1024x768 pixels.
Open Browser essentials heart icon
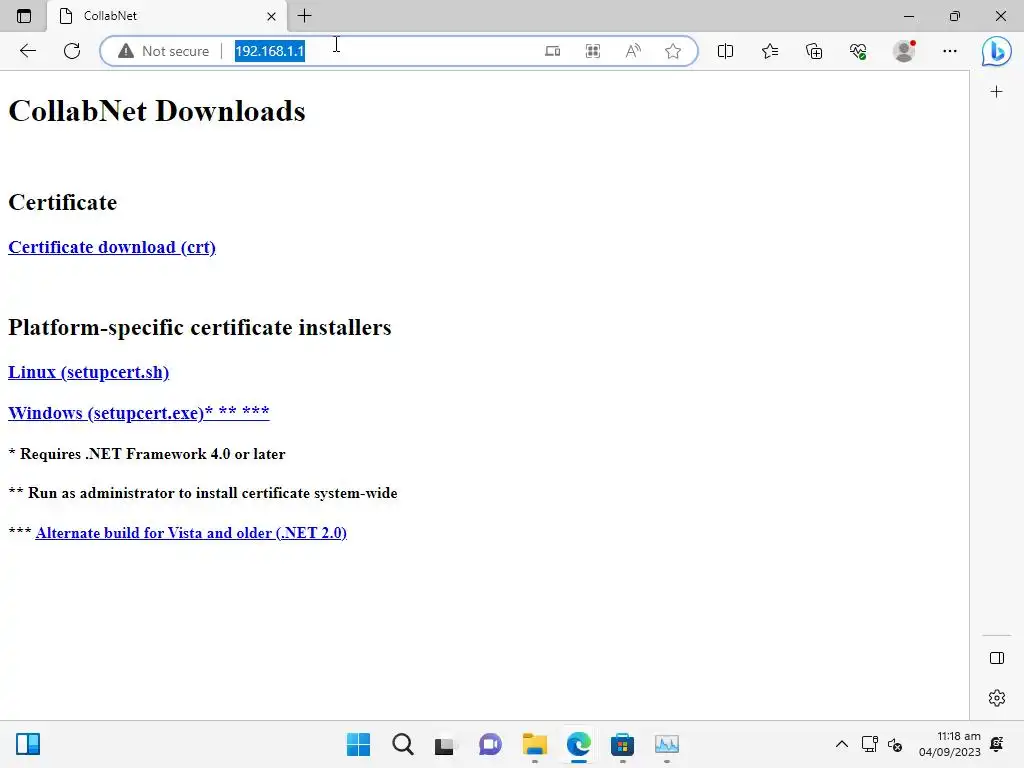[858, 51]
